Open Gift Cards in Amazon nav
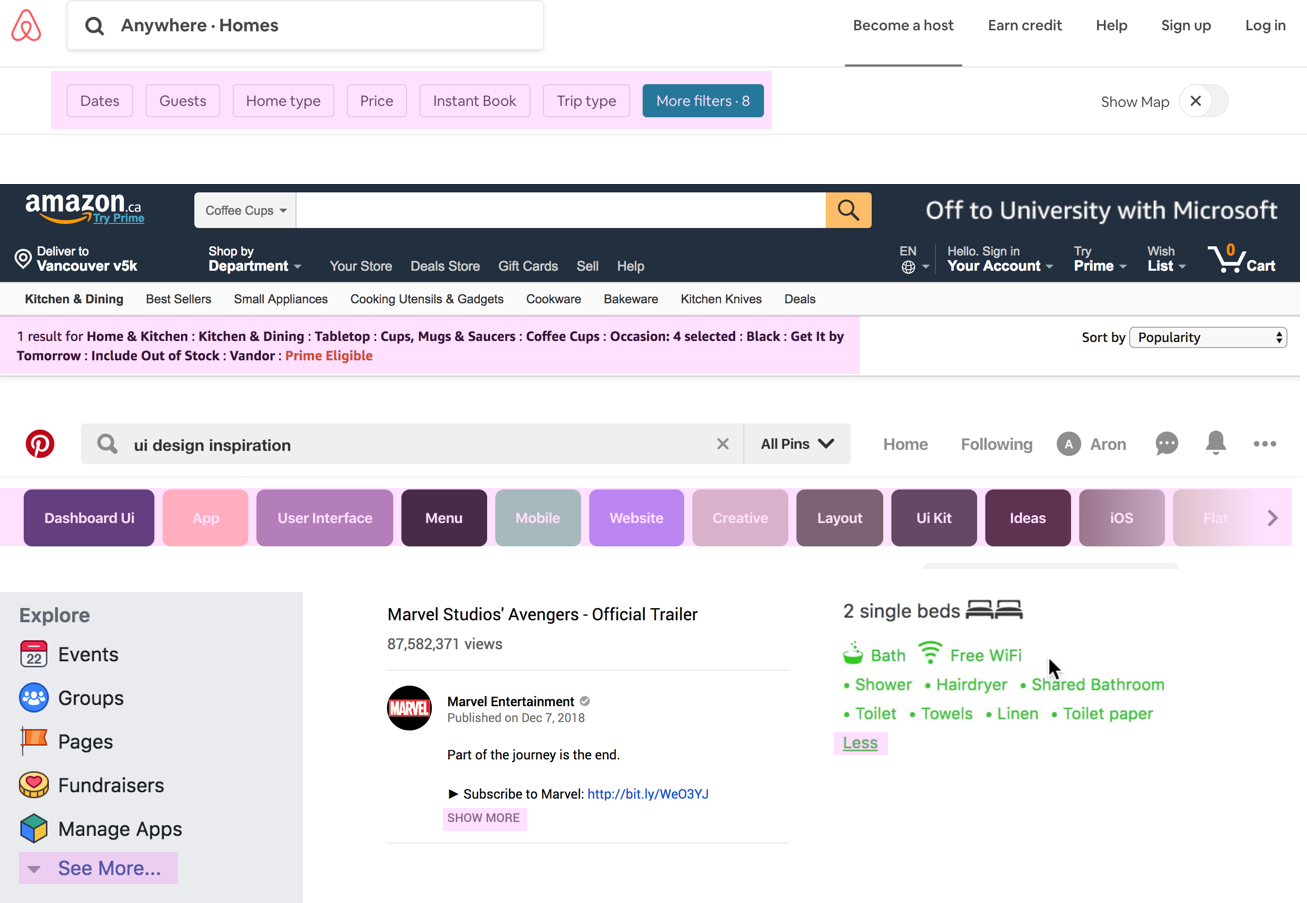Image resolution: width=1307 pixels, height=903 pixels. coord(528,266)
